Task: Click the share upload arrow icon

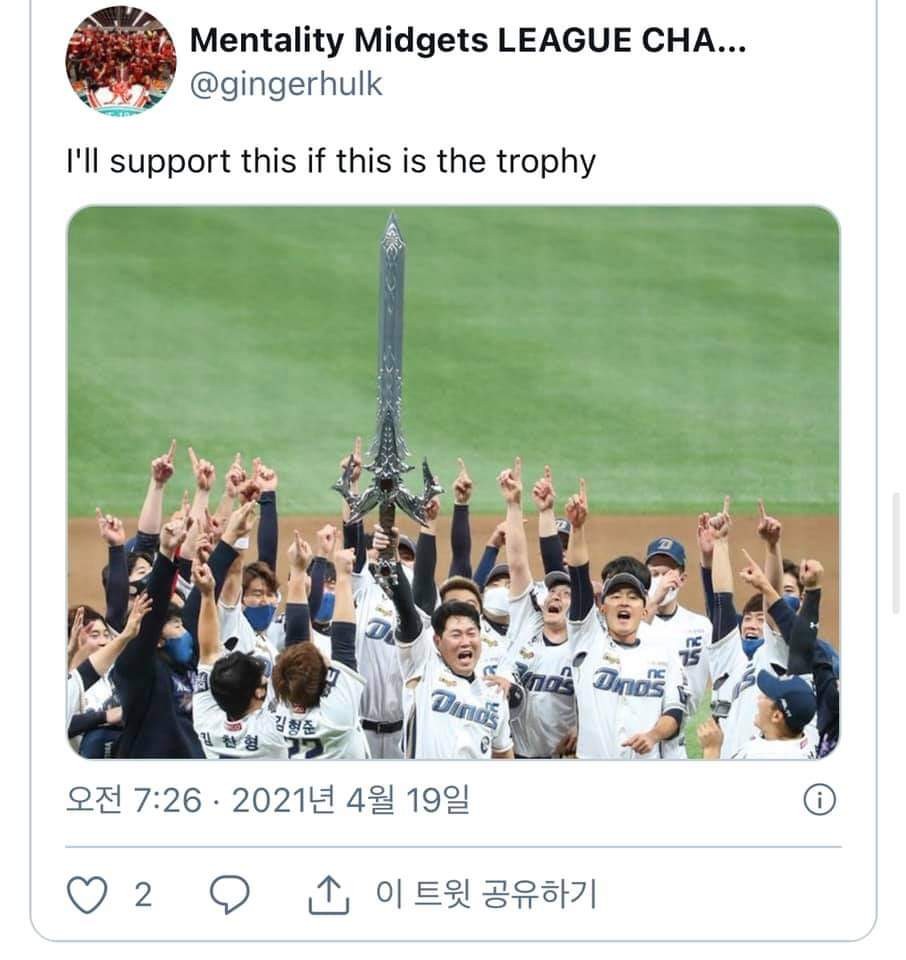Action: click(324, 893)
